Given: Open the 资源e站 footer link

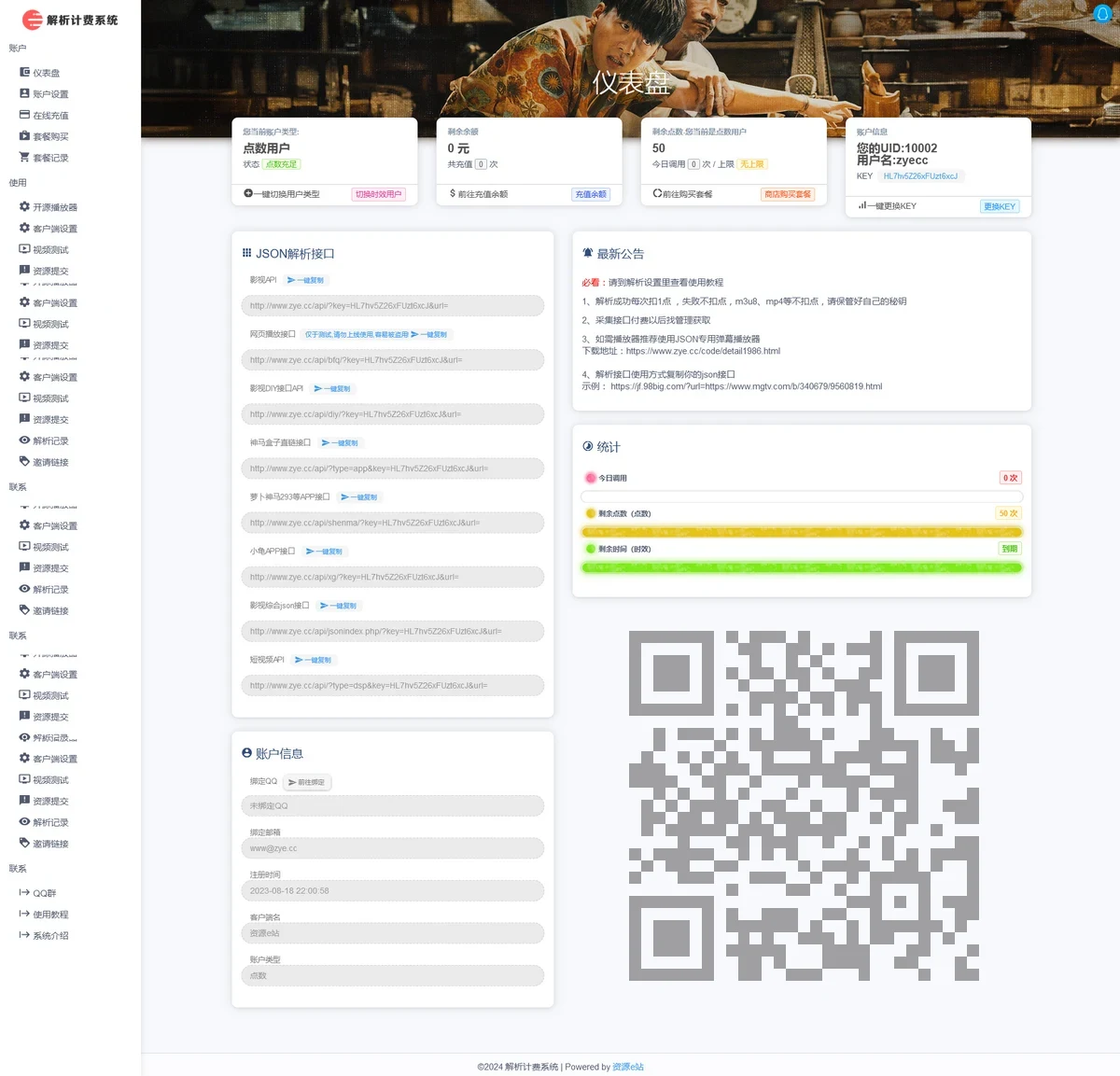Looking at the screenshot, I should click(628, 1067).
